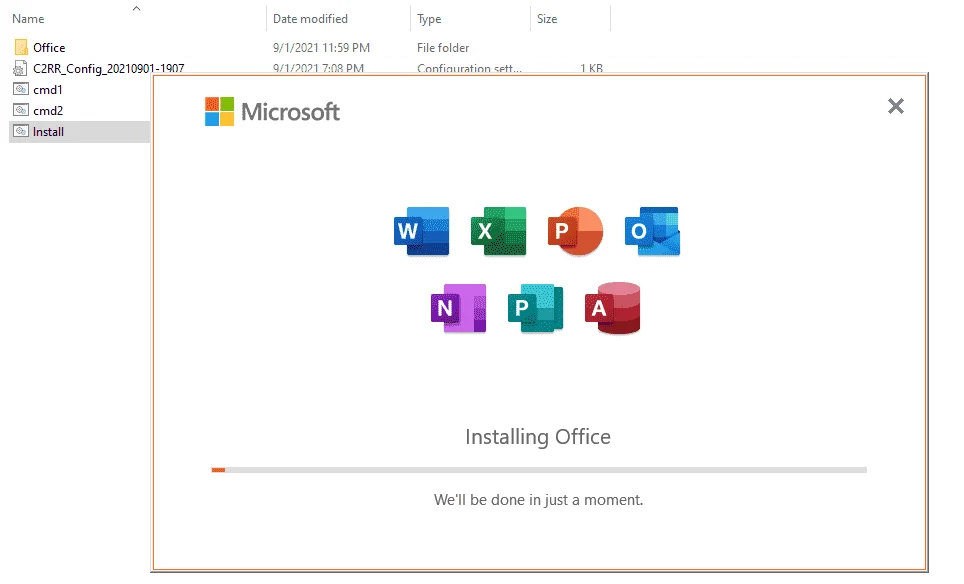Close the Office installer dialog
This screenshot has height=584, width=964.
point(896,106)
